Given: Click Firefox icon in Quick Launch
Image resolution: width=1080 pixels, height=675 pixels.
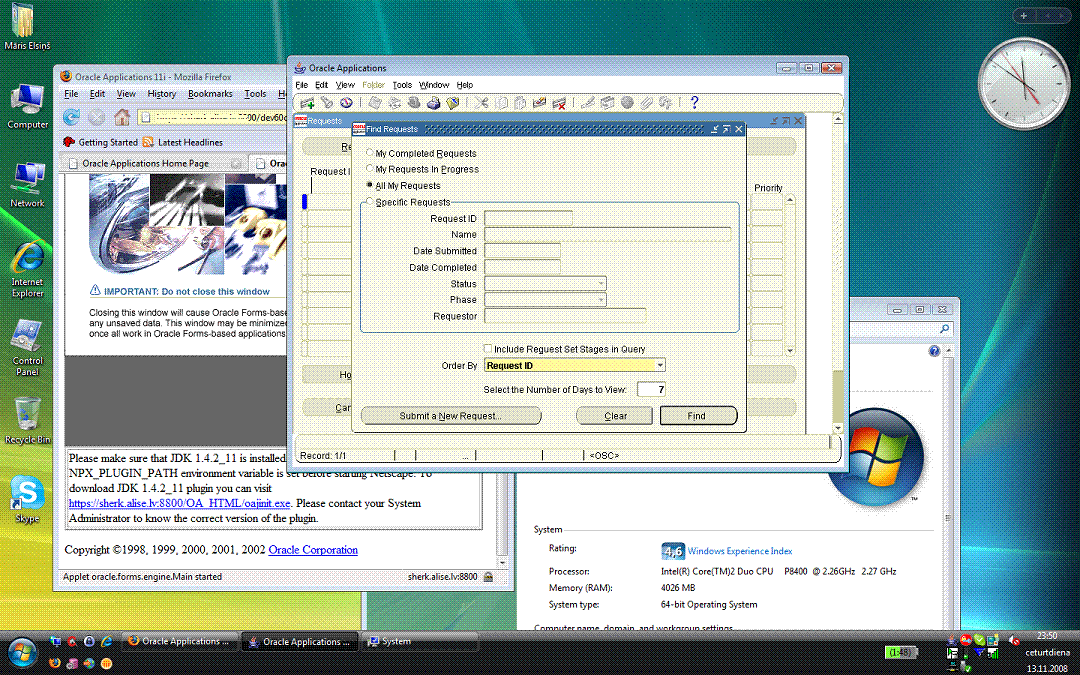Looking at the screenshot, I should click(55, 663).
